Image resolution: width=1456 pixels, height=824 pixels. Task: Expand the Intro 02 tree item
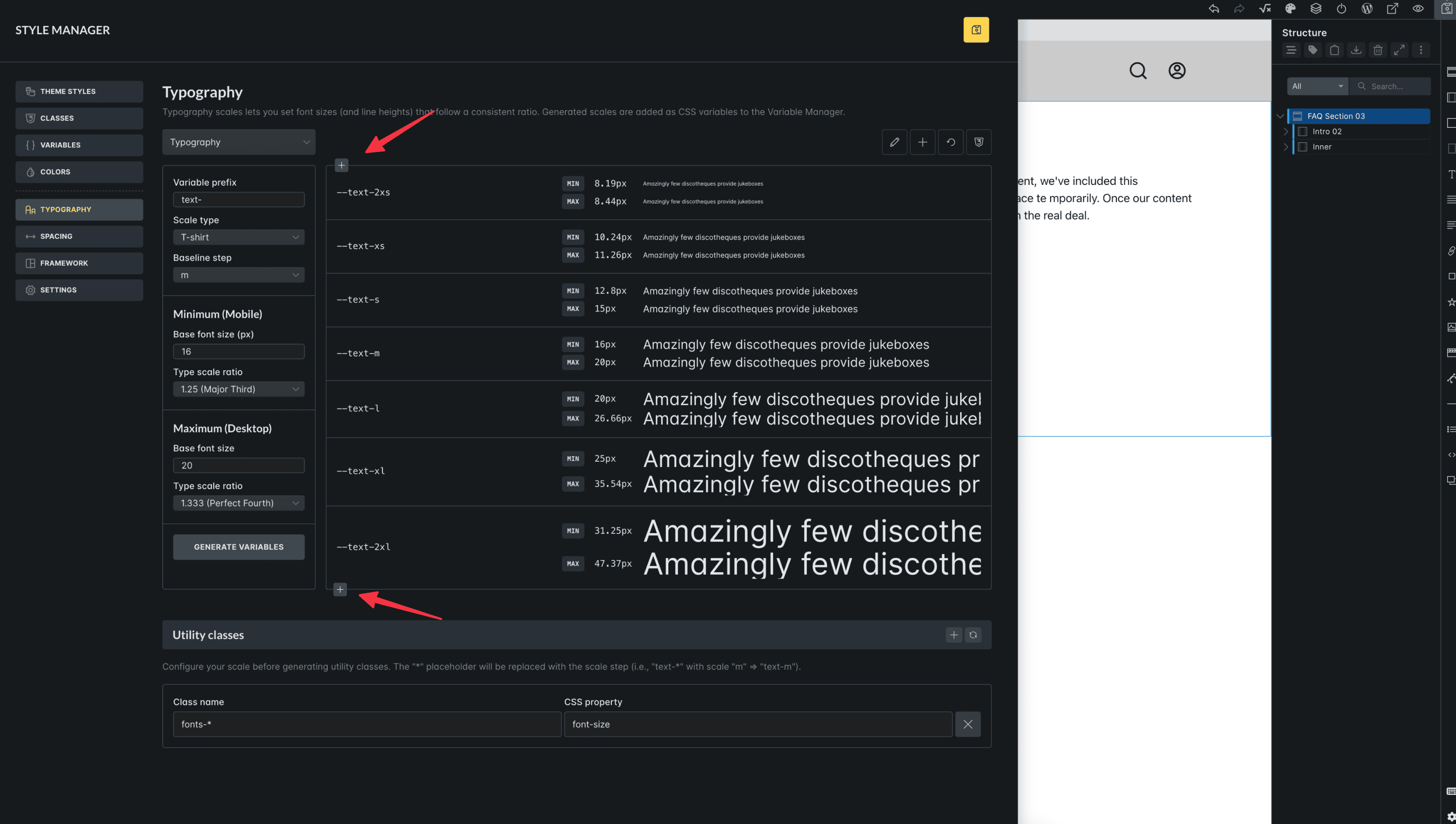[x=1285, y=131]
